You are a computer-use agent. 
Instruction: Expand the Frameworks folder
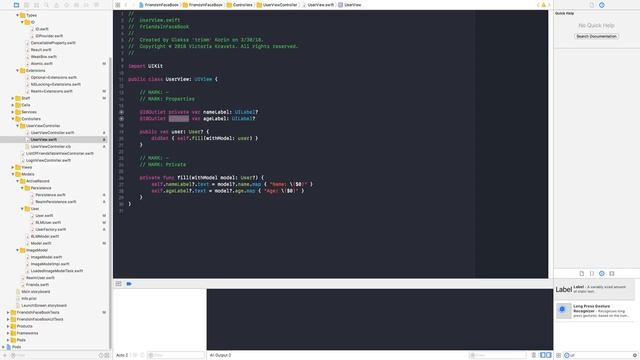(x=8, y=333)
